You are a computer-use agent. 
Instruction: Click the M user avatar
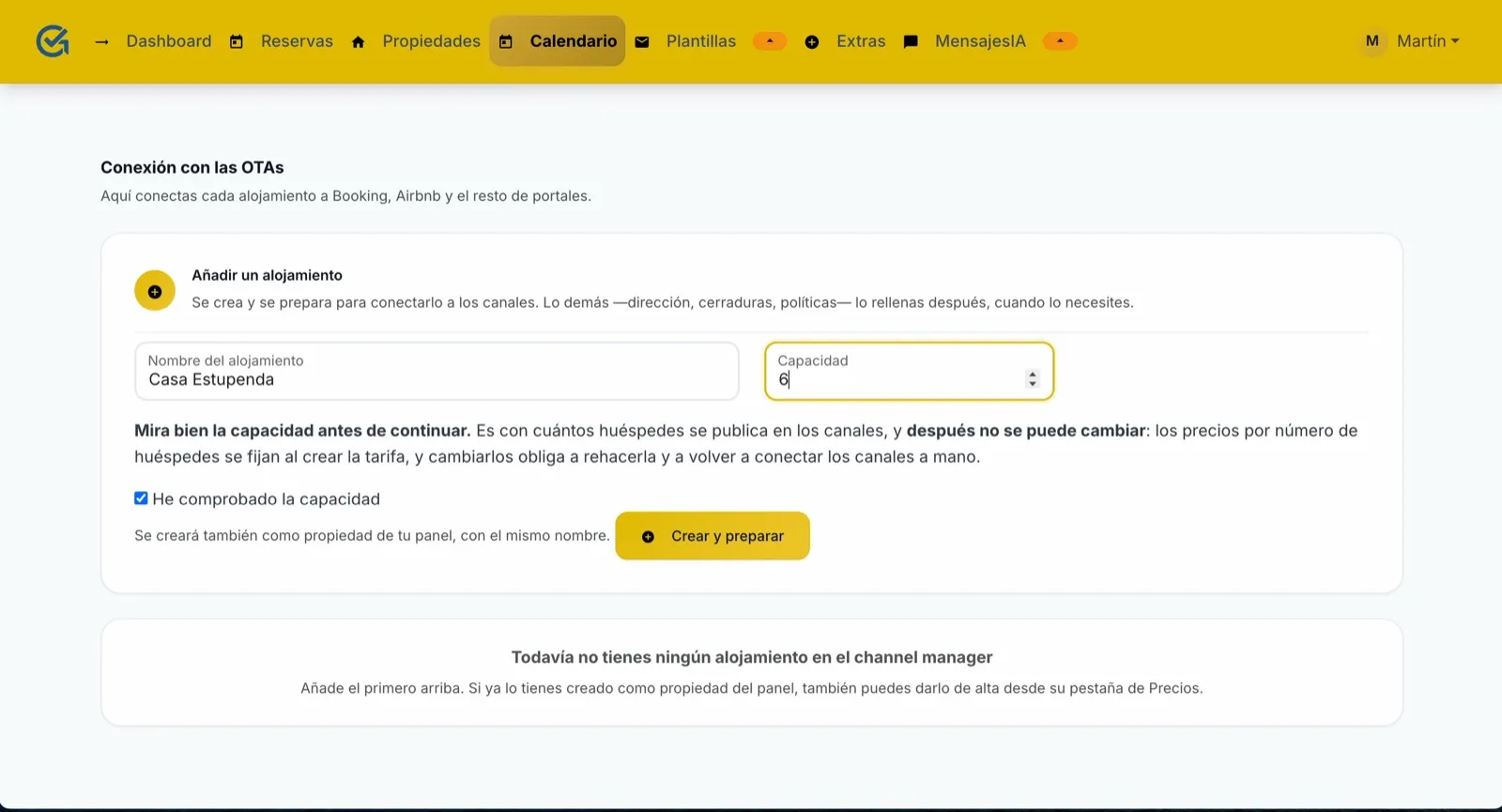(1372, 41)
